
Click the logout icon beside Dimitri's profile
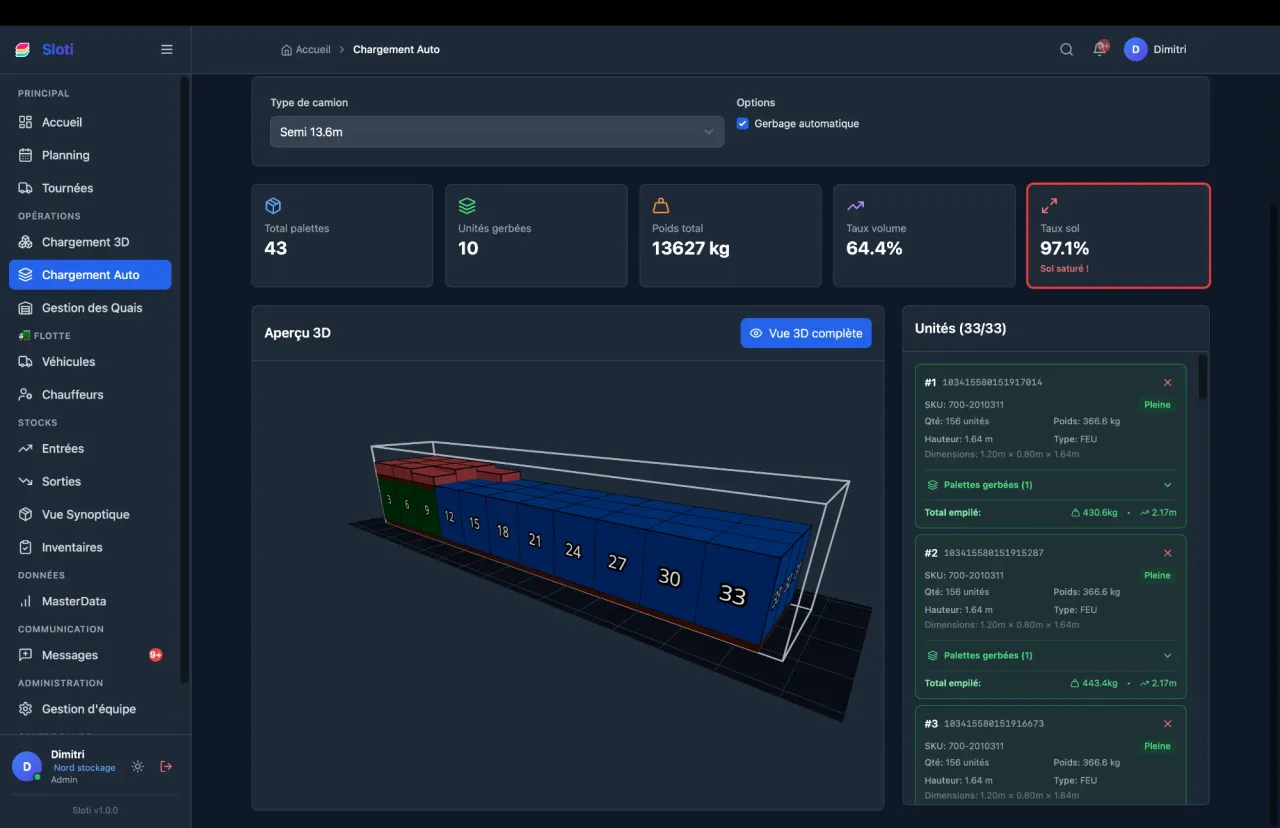click(x=166, y=767)
